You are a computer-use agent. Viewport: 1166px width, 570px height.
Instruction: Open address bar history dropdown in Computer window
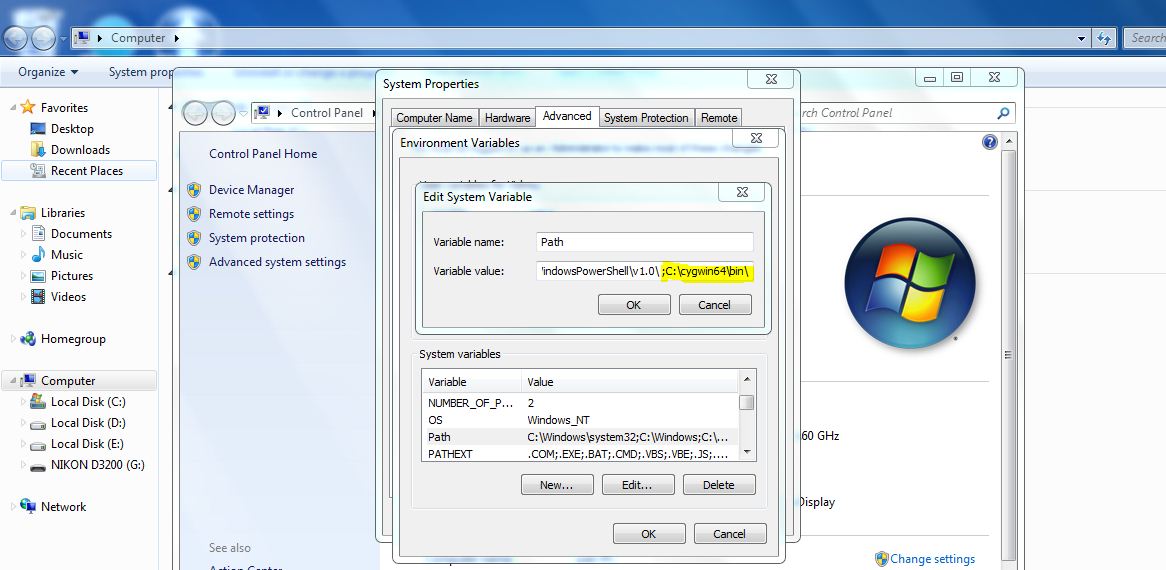coord(1082,38)
